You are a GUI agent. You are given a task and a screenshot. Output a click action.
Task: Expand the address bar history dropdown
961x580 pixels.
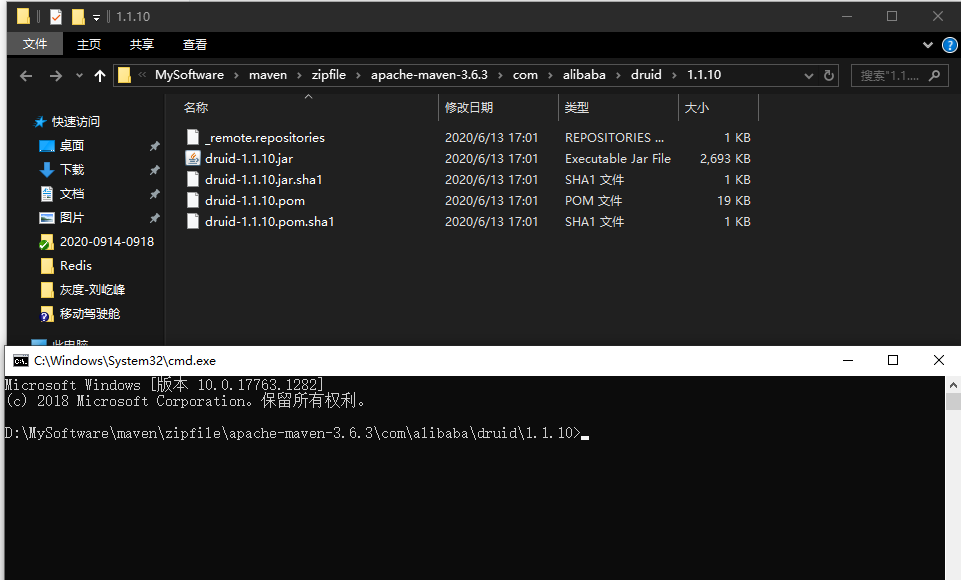tap(808, 74)
